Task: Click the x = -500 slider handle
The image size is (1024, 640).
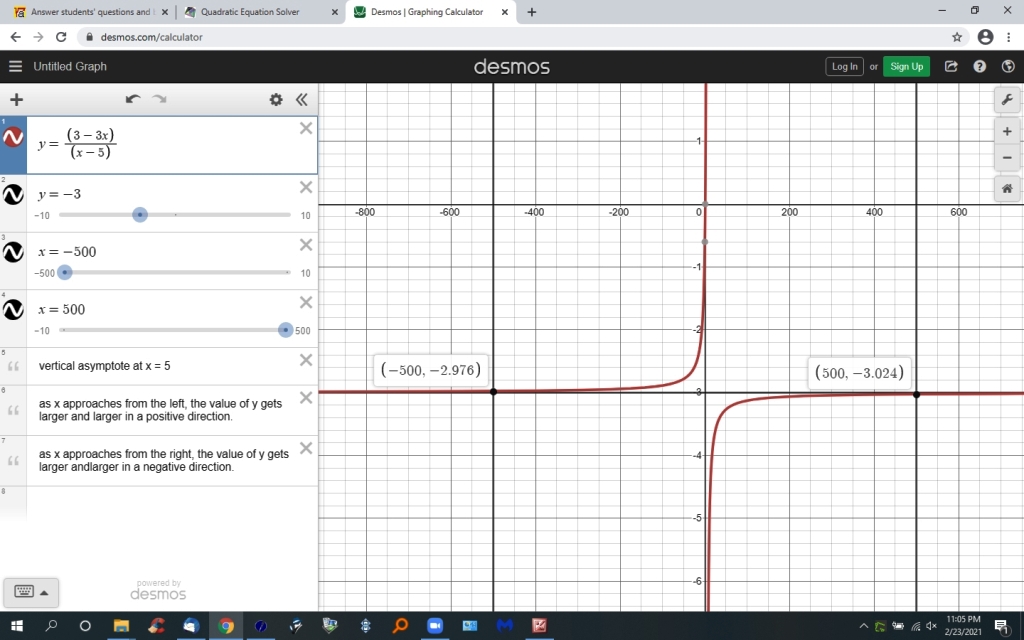Action: pyautogui.click(x=65, y=272)
